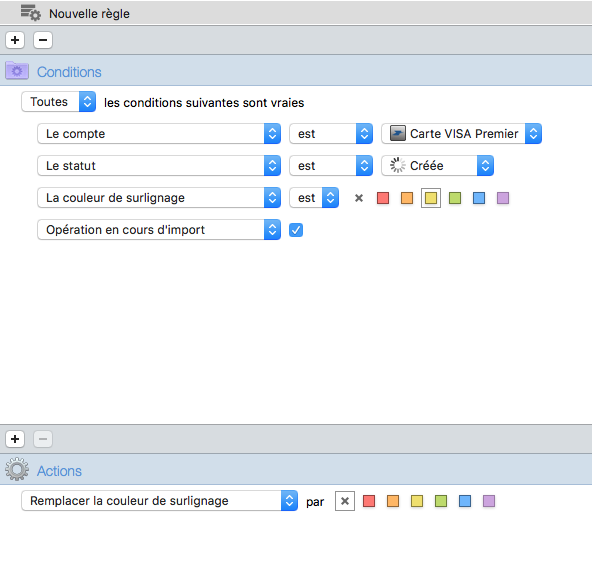Choose the red swatch in the highlight condition
Viewport: 592px width, 581px height.
point(383,198)
